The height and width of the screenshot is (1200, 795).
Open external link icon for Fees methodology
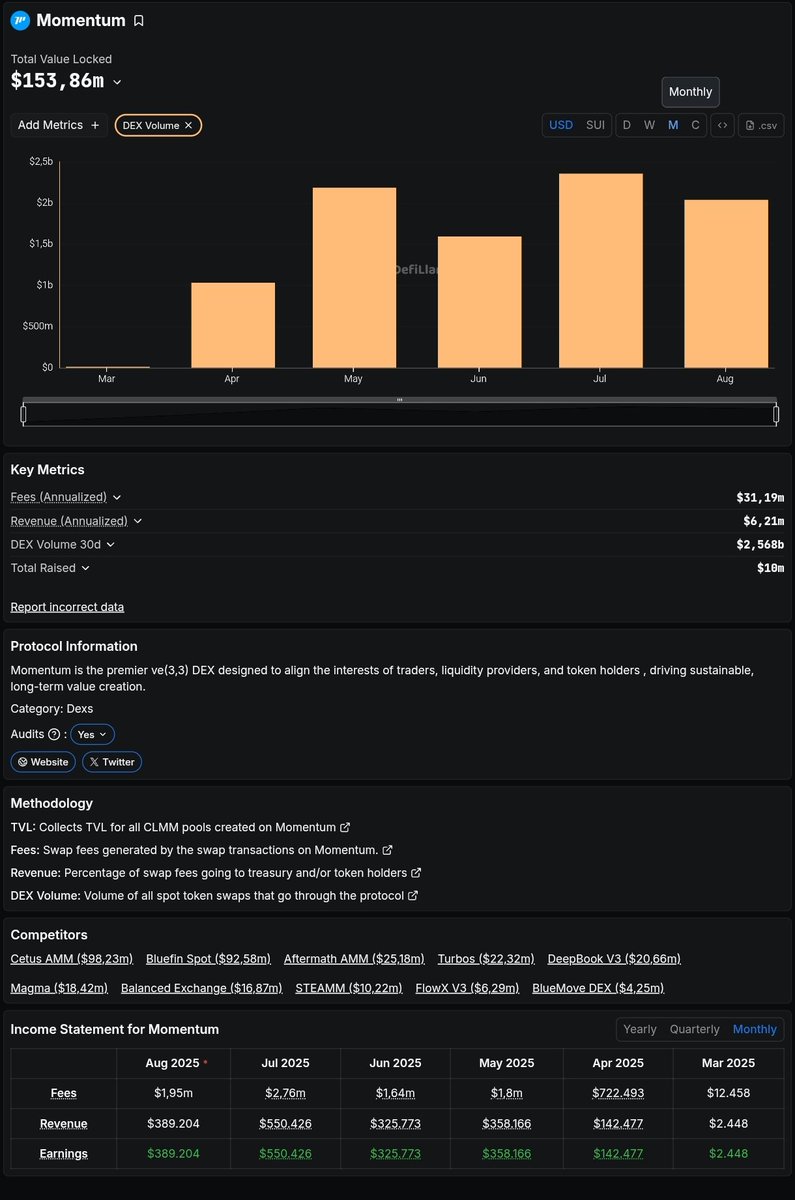coord(388,850)
